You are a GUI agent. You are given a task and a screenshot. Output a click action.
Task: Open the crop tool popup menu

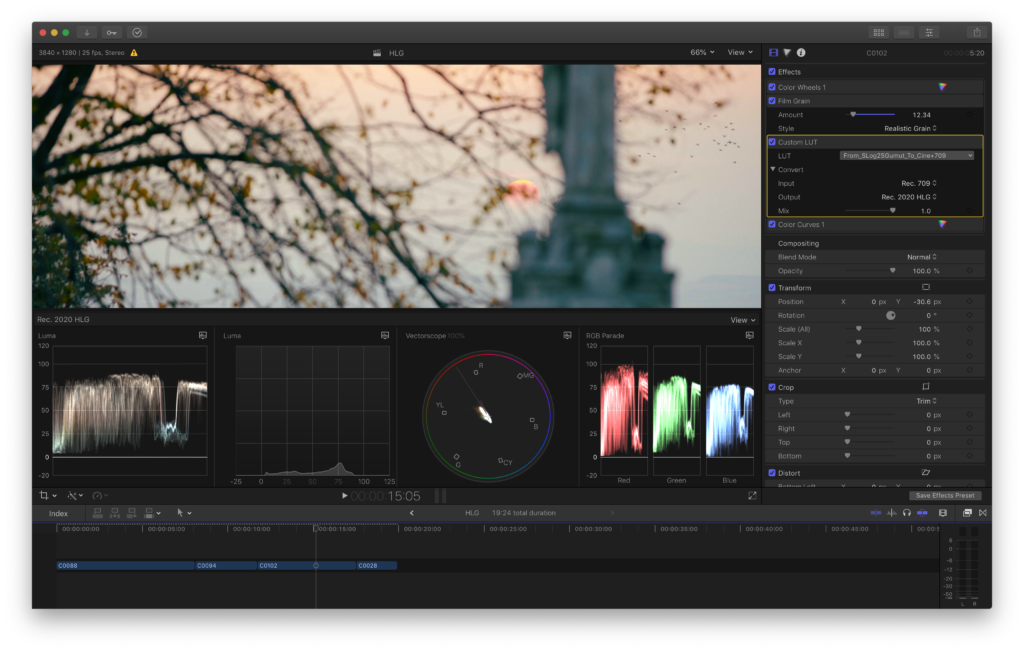[x=48, y=496]
